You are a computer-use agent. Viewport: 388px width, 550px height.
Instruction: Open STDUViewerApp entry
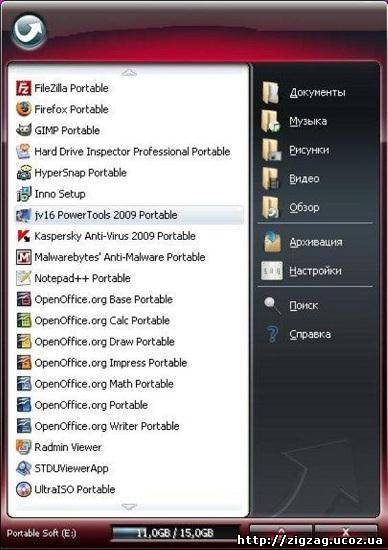point(129,468)
